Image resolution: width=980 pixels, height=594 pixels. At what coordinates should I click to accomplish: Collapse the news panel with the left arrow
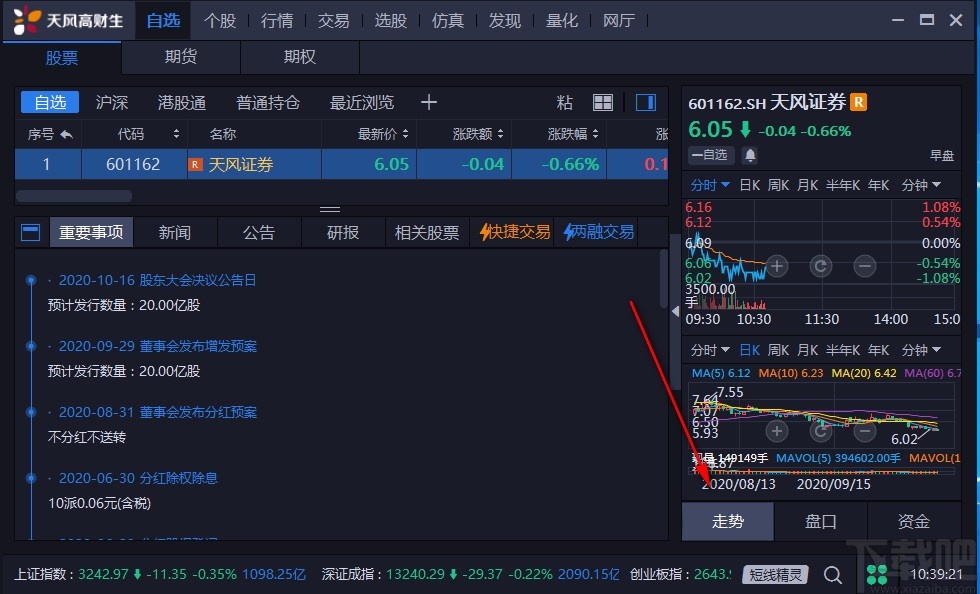676,312
